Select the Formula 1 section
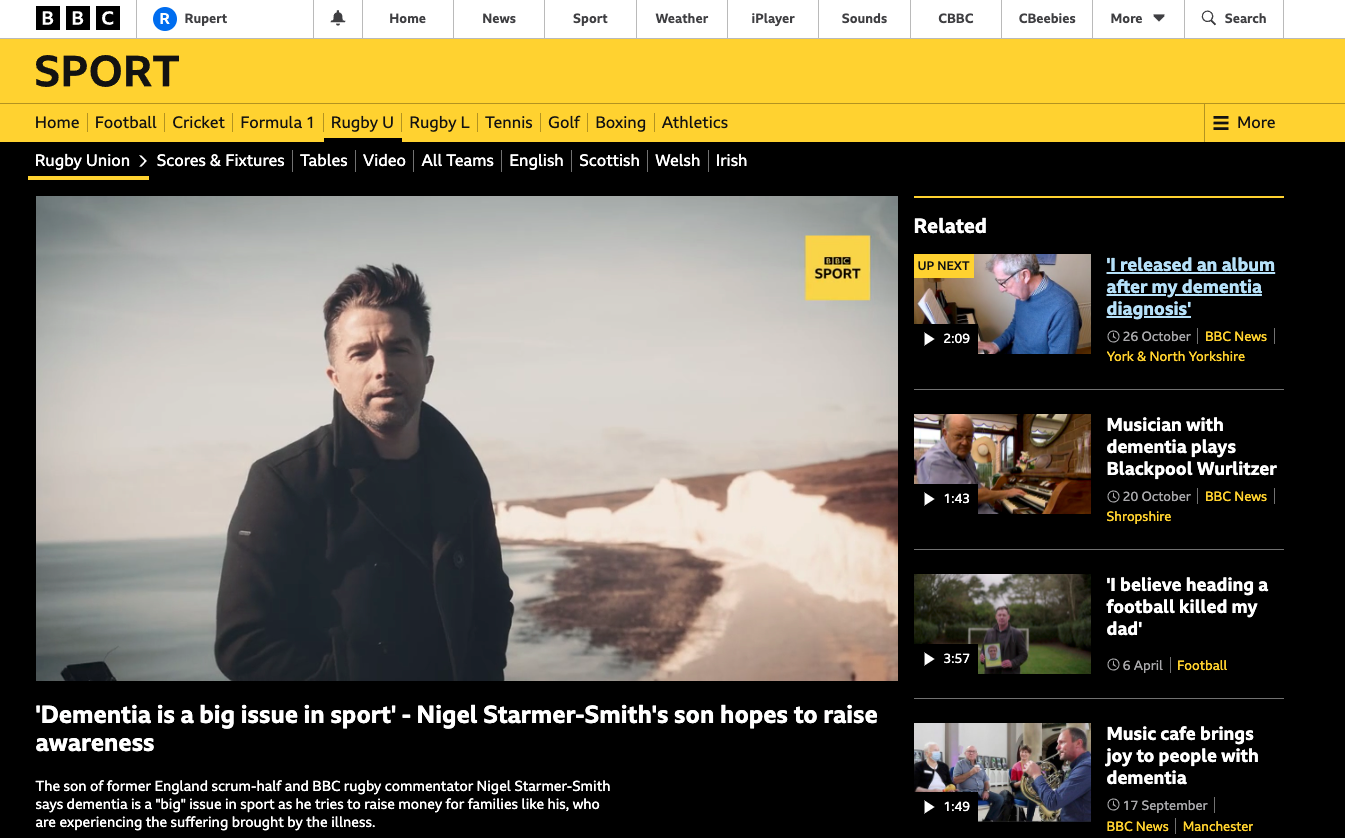The height and width of the screenshot is (838, 1345). [277, 123]
